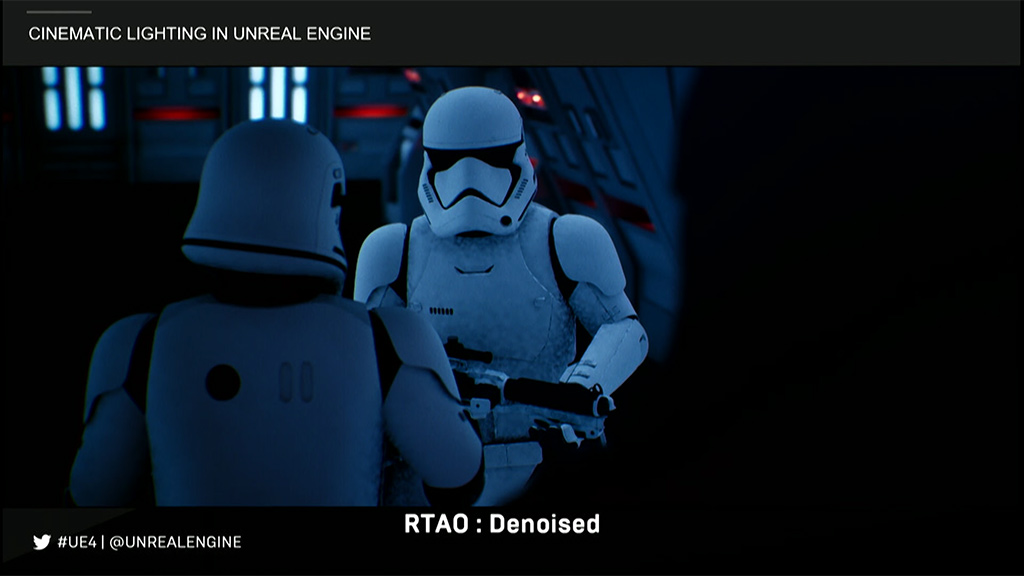Click the #UE4 hashtag text
1024x576 pixels.
(x=77, y=542)
